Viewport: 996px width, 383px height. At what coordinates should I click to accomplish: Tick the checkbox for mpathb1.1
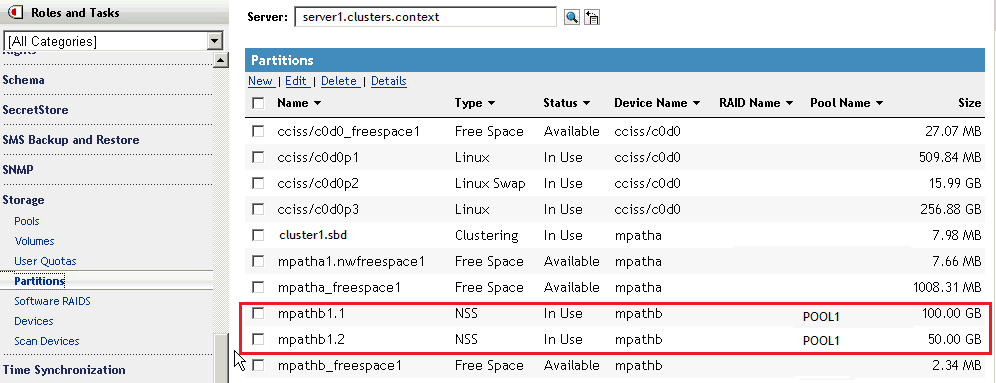click(258, 313)
